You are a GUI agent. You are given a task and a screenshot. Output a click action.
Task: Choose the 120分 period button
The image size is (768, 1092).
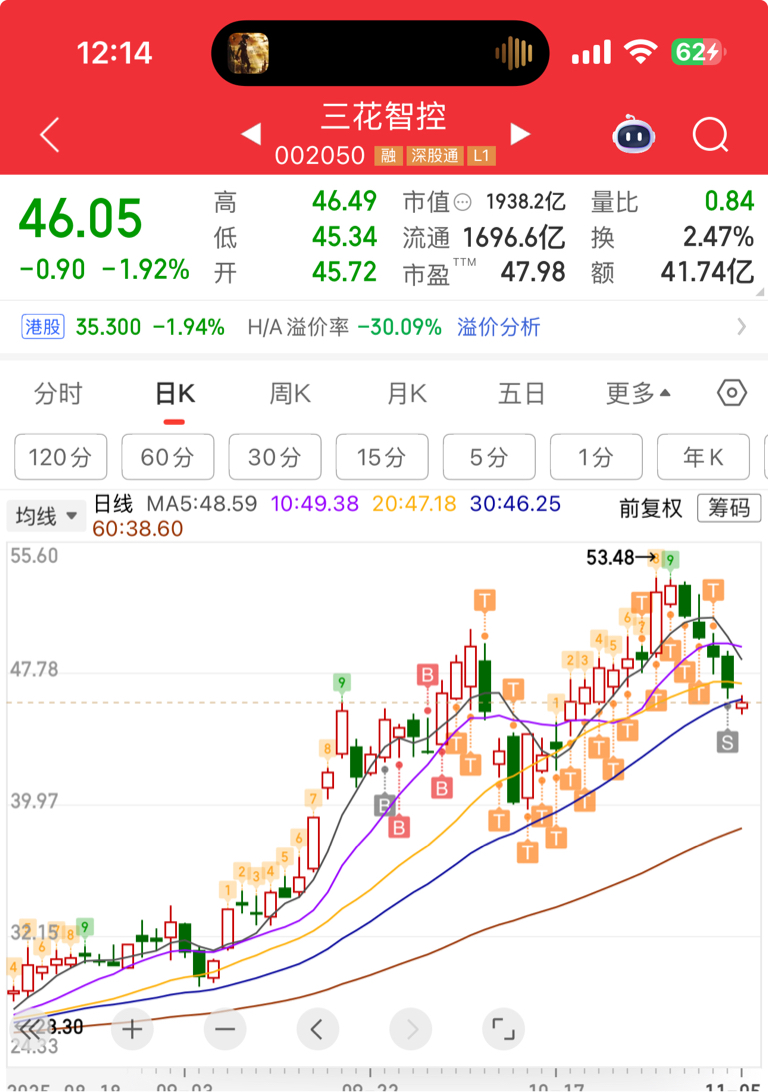pyautogui.click(x=61, y=457)
